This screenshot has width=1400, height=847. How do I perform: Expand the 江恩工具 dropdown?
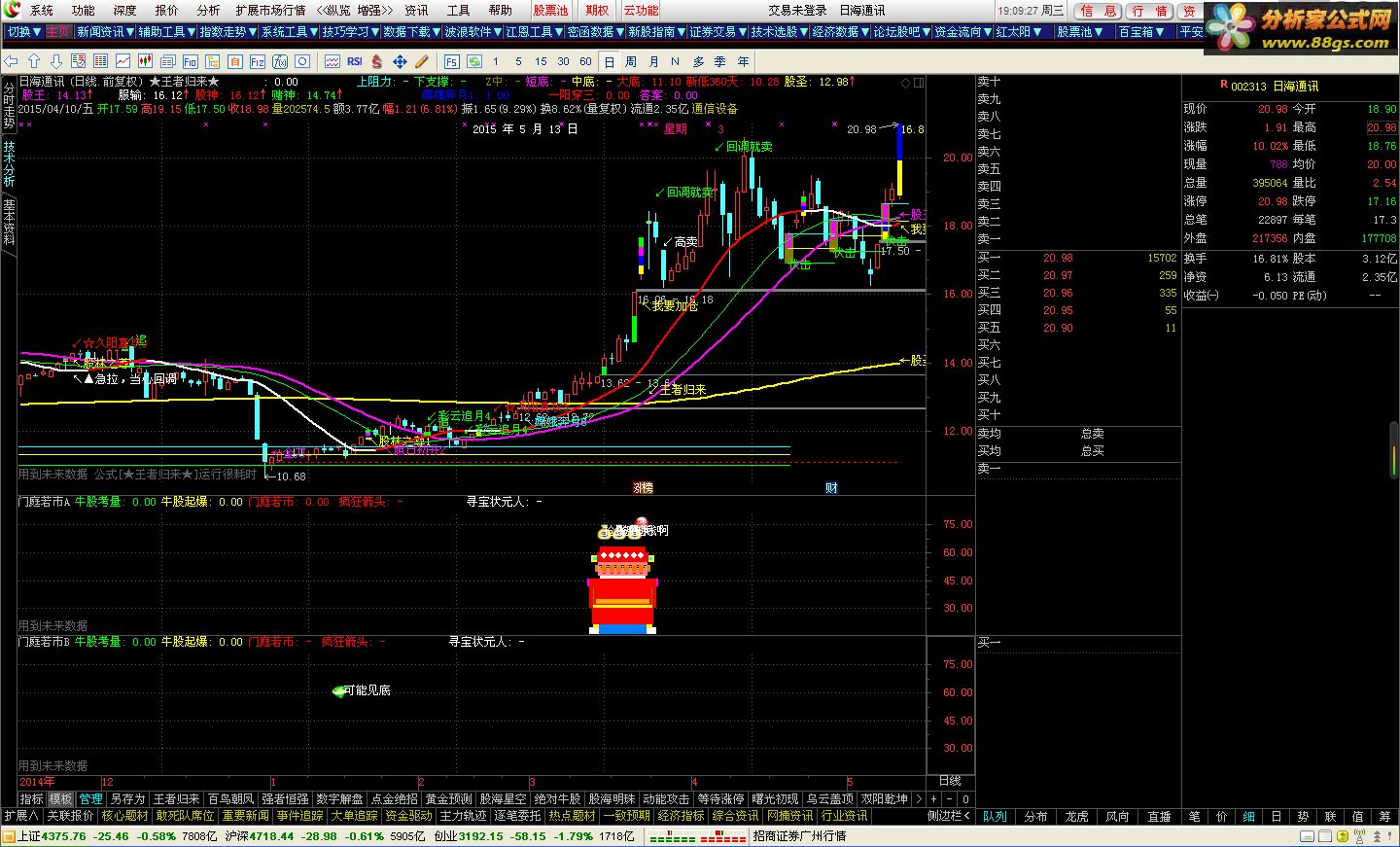[x=534, y=32]
